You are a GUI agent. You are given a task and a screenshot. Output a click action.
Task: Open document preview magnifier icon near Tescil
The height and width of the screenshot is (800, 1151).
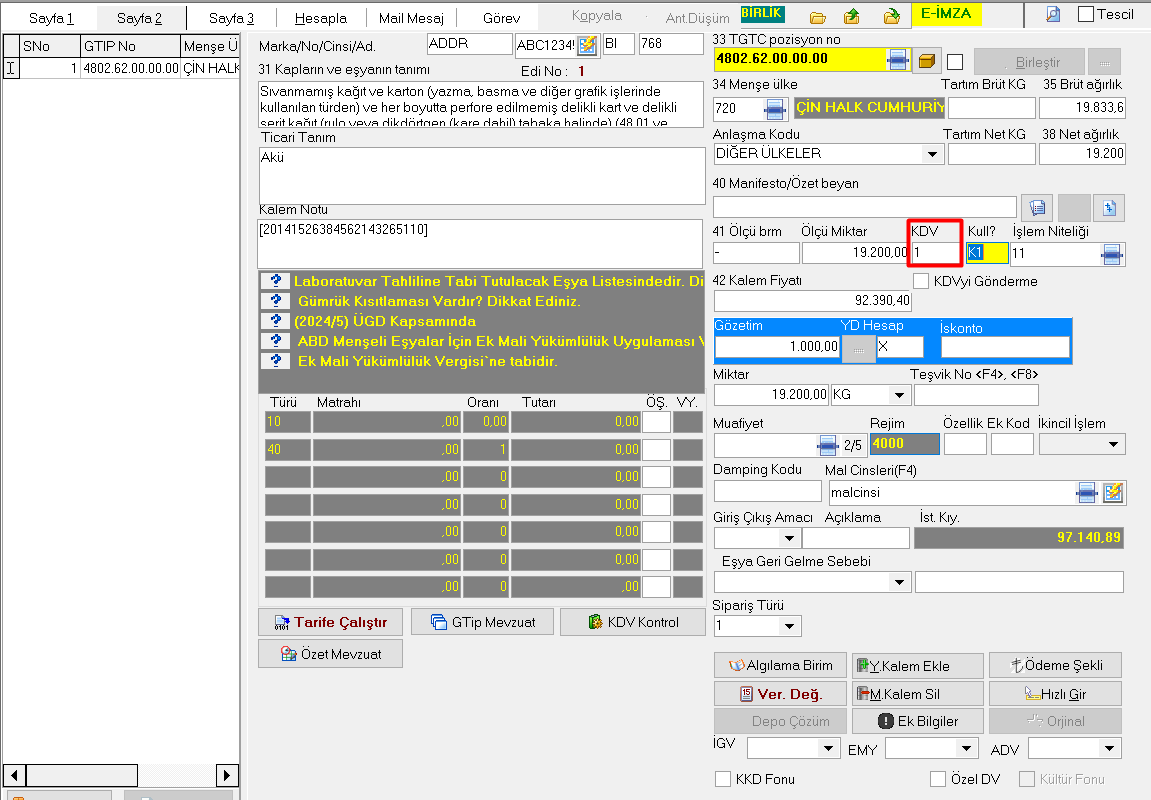coord(1053,14)
